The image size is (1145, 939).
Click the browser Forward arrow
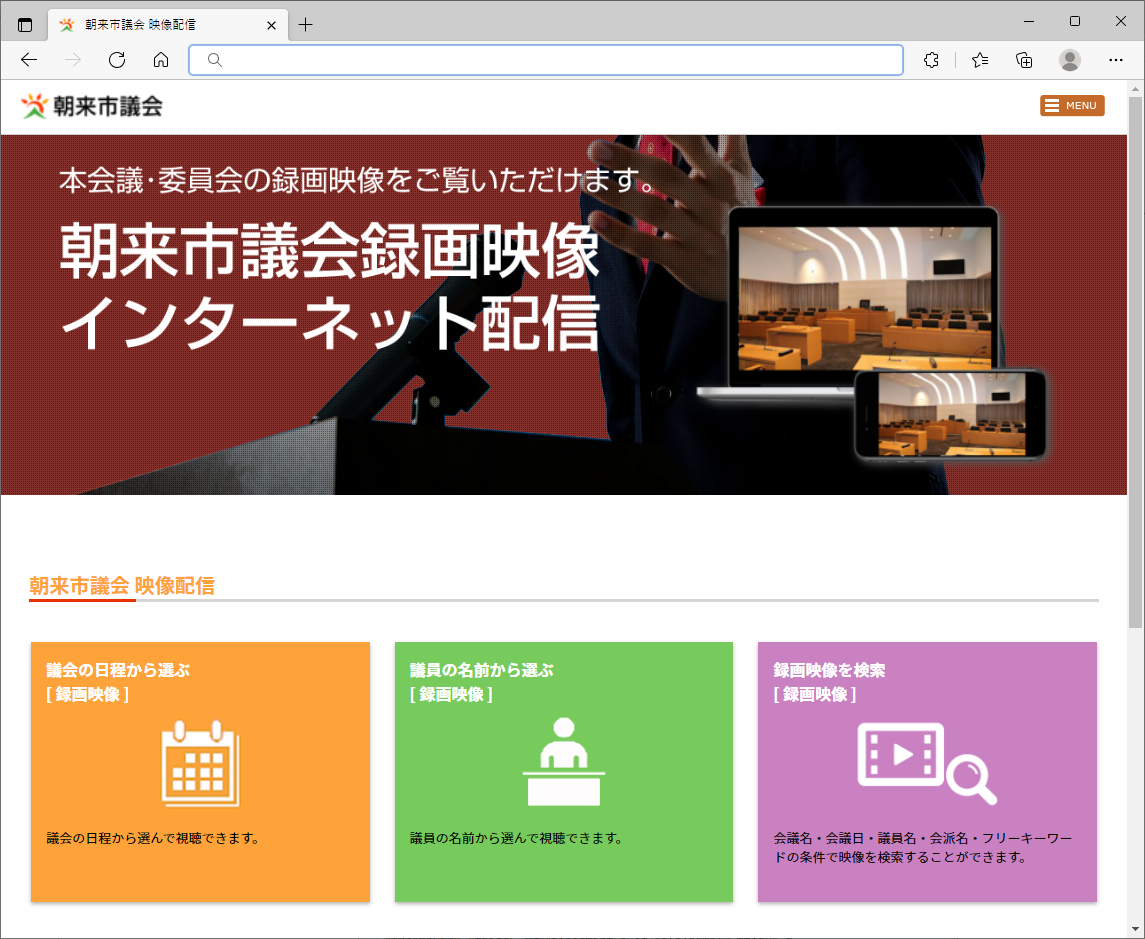[73, 60]
